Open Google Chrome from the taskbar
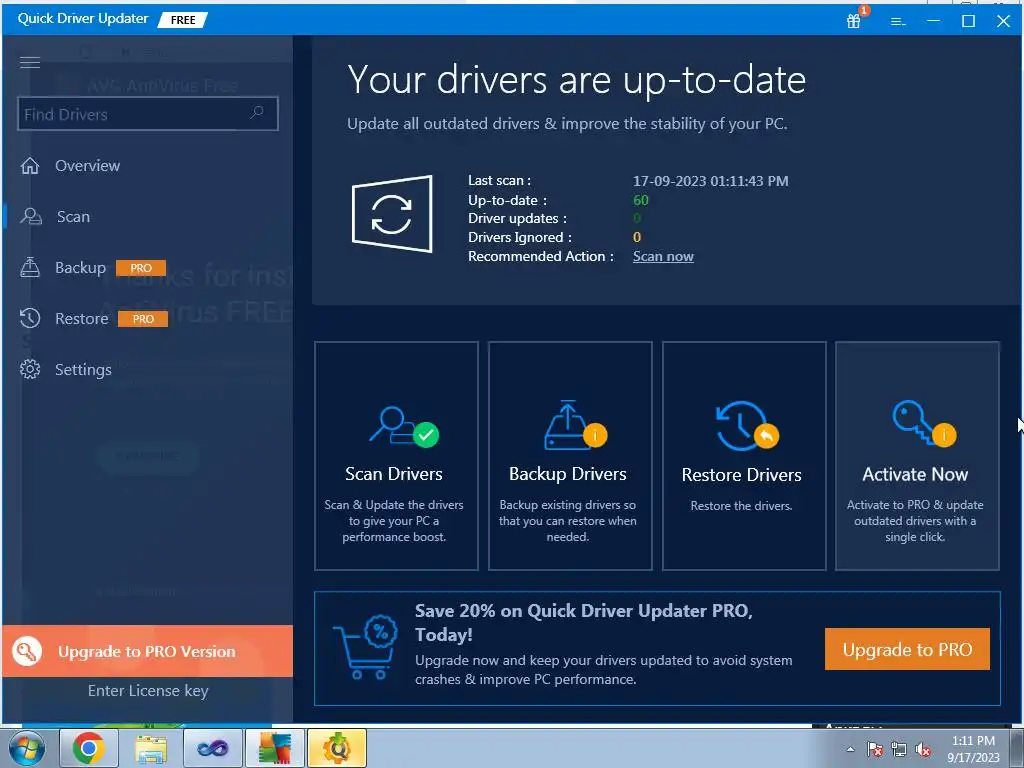1024x768 pixels. click(89, 748)
